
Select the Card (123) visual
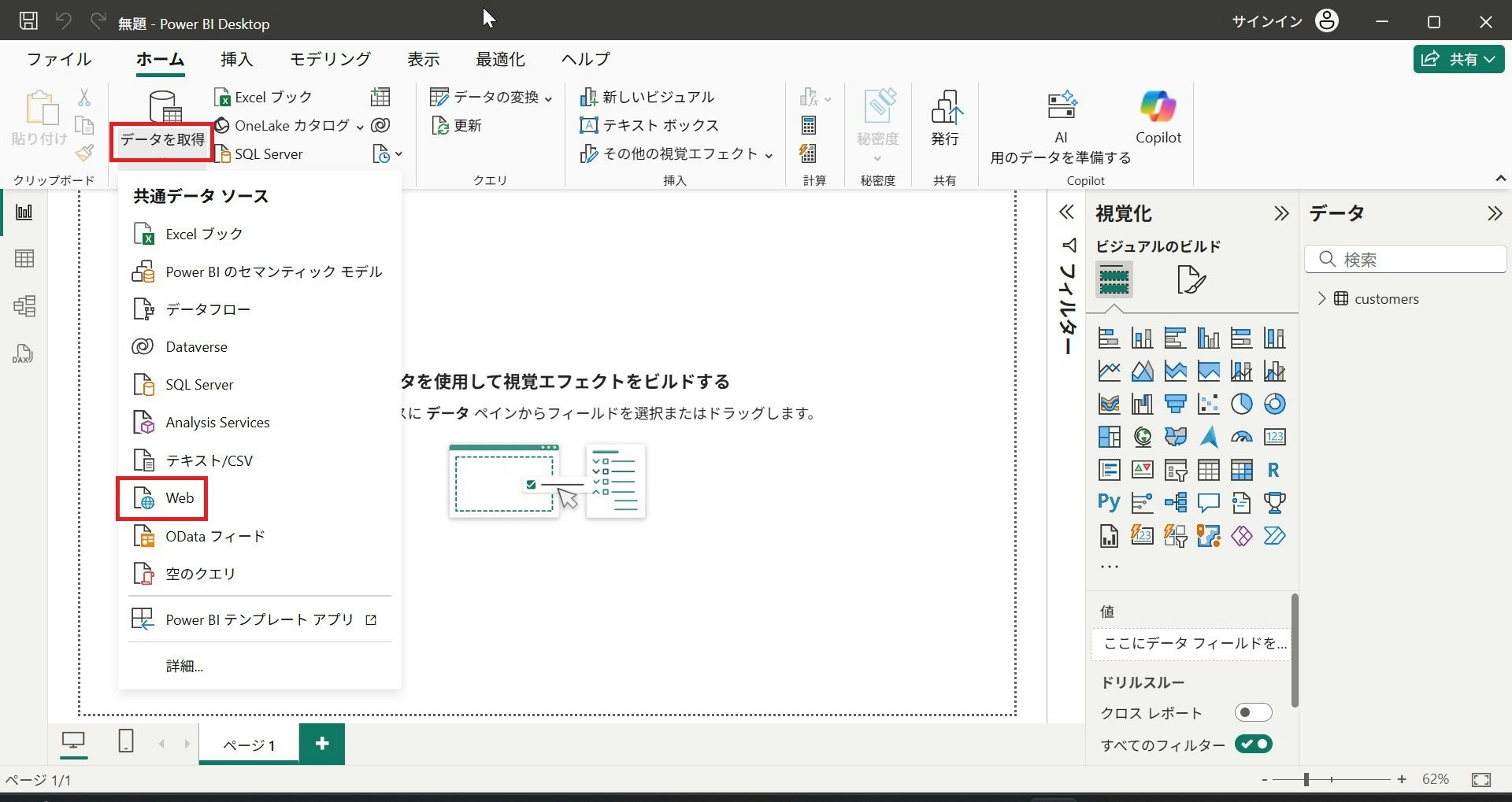click(x=1274, y=437)
